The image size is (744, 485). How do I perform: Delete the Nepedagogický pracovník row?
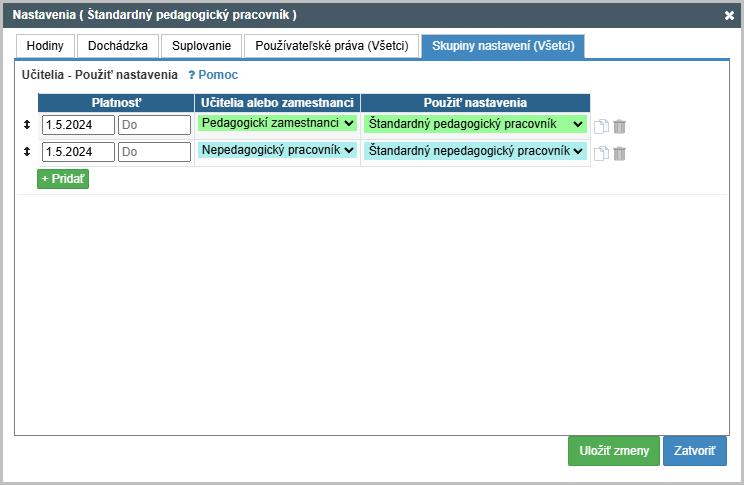(x=619, y=153)
